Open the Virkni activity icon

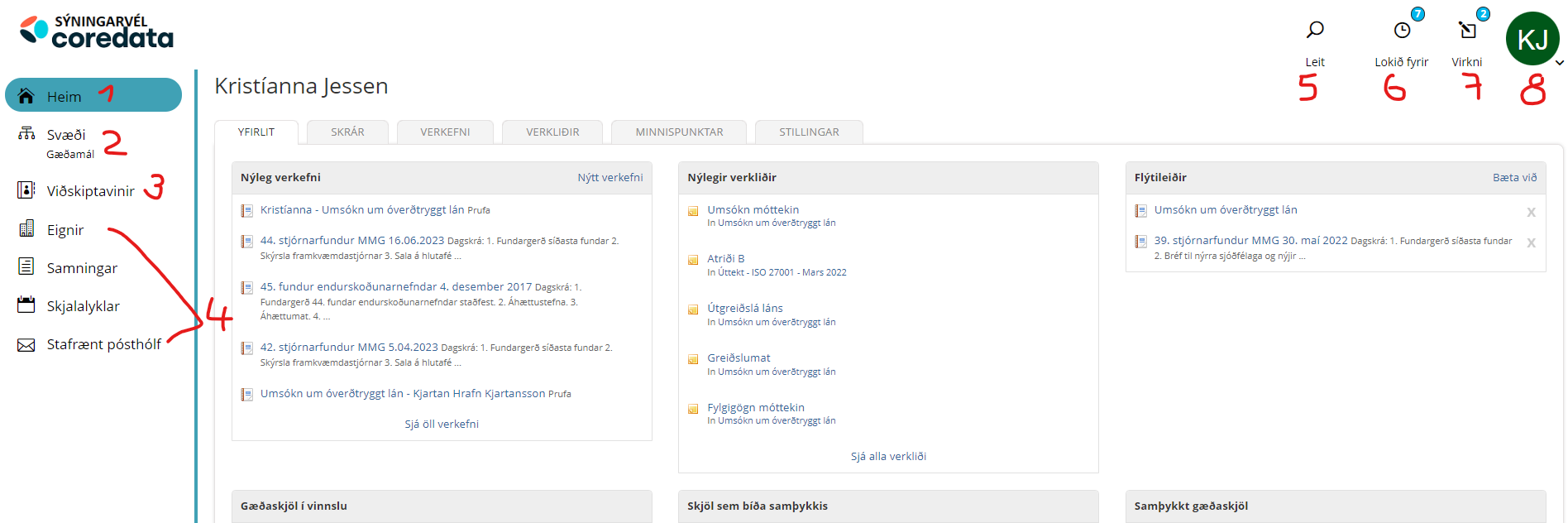click(1467, 31)
